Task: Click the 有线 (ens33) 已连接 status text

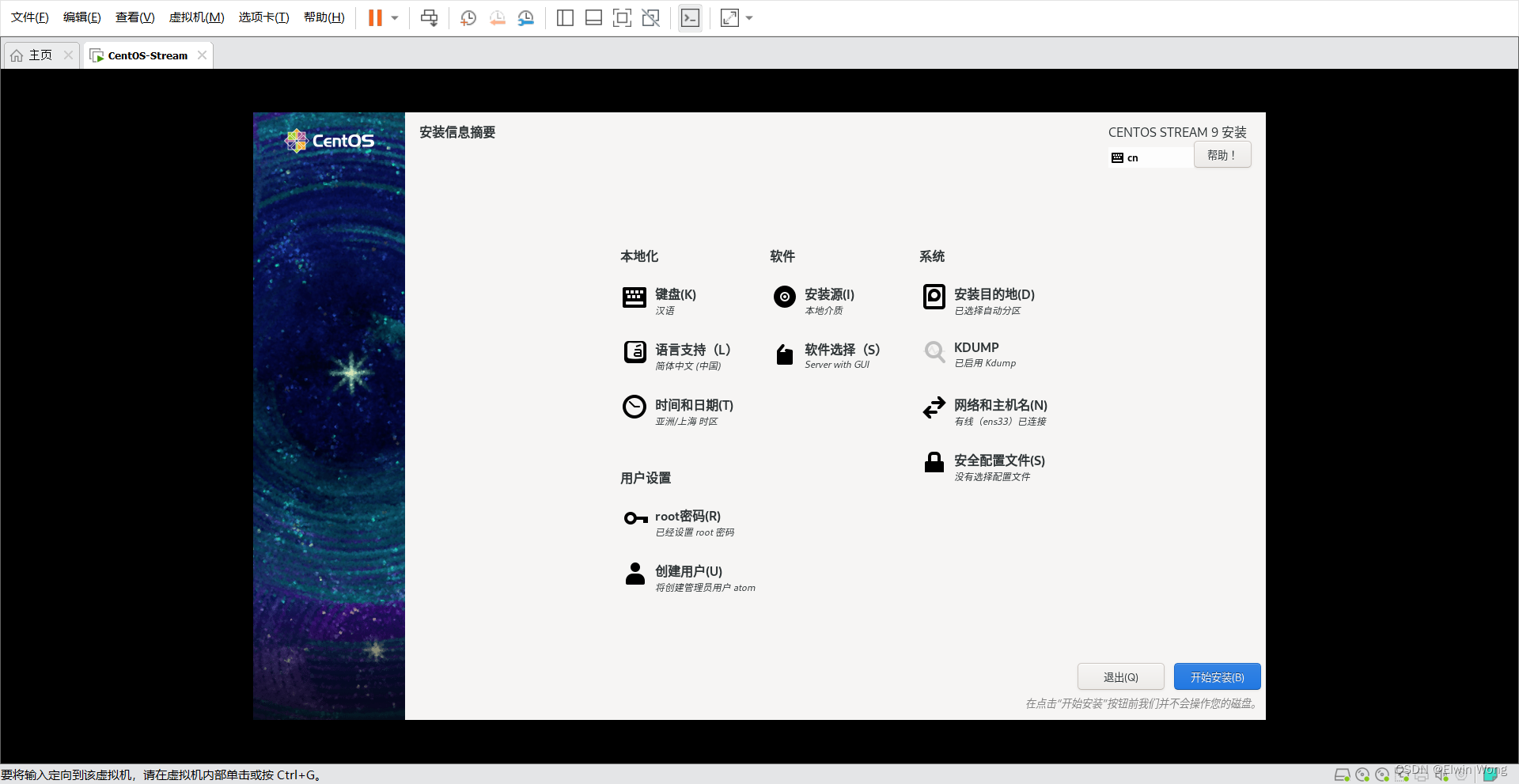Action: pos(1000,422)
